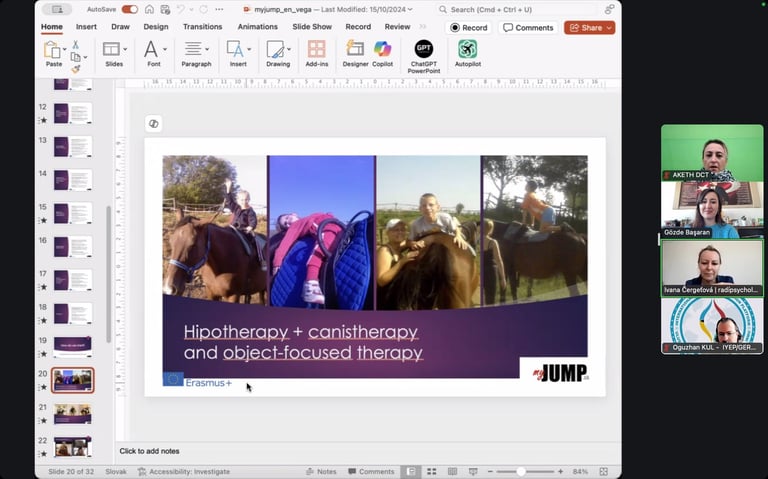Open the Drawing tools icon
This screenshot has height=479, width=768.
[275, 49]
